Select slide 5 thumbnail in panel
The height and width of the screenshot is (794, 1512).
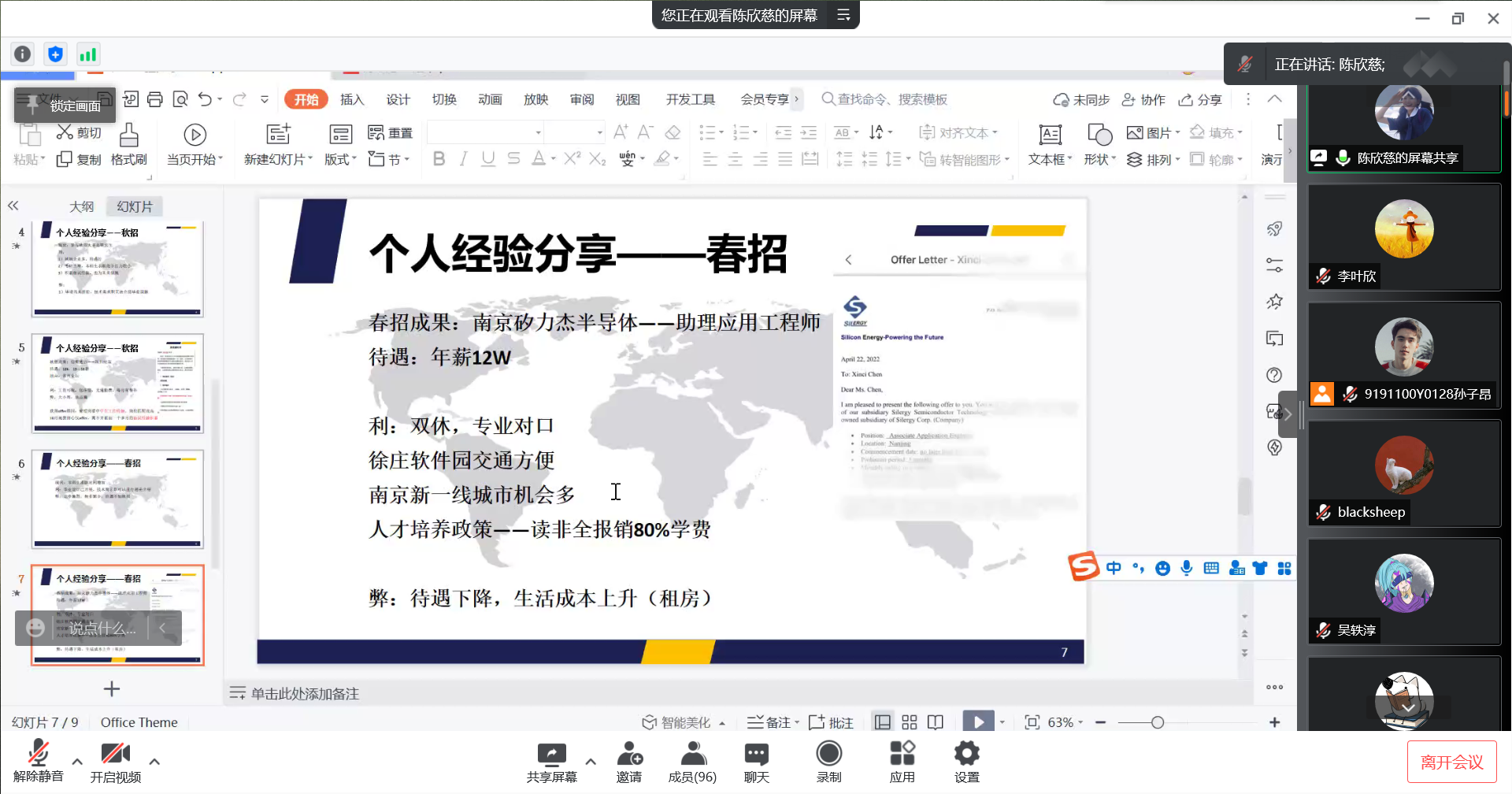117,384
